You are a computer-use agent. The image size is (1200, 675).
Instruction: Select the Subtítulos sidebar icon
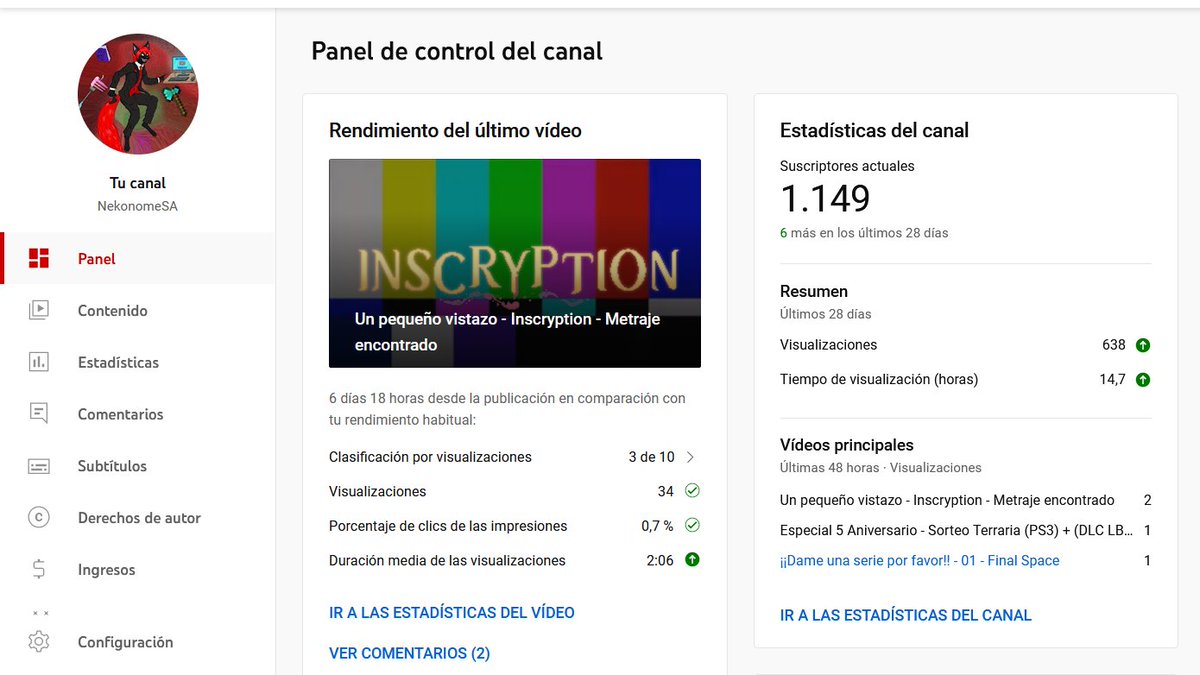pyautogui.click(x=38, y=466)
